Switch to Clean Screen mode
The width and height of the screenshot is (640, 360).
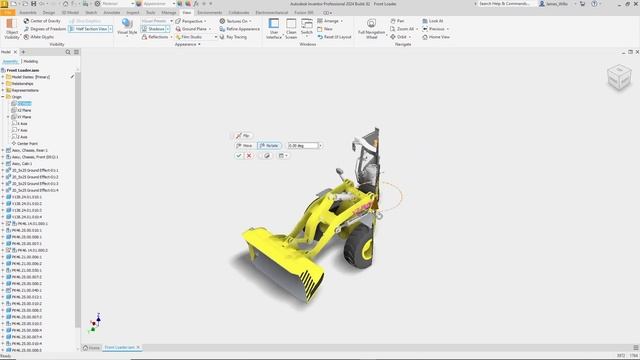291,29
